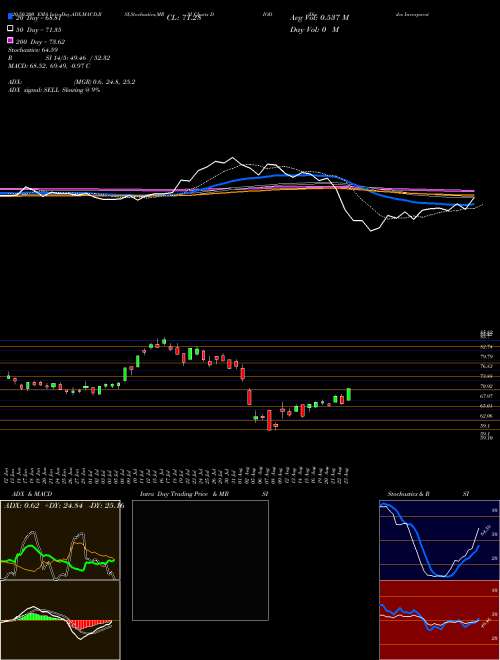This screenshot has height=660, width=500.
Task: Click the last green candlestick on right
Action: [348, 394]
